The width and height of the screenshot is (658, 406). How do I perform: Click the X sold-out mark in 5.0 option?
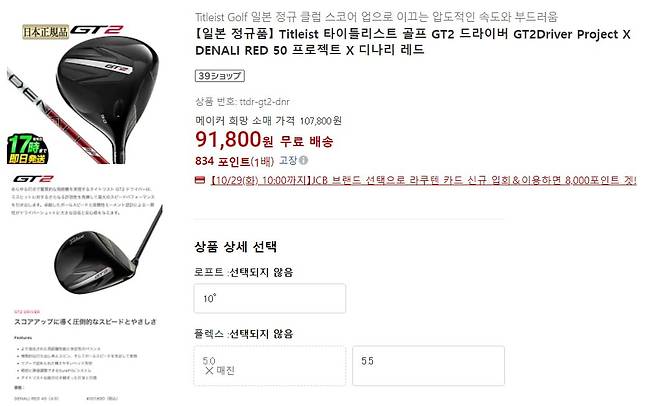209,370
